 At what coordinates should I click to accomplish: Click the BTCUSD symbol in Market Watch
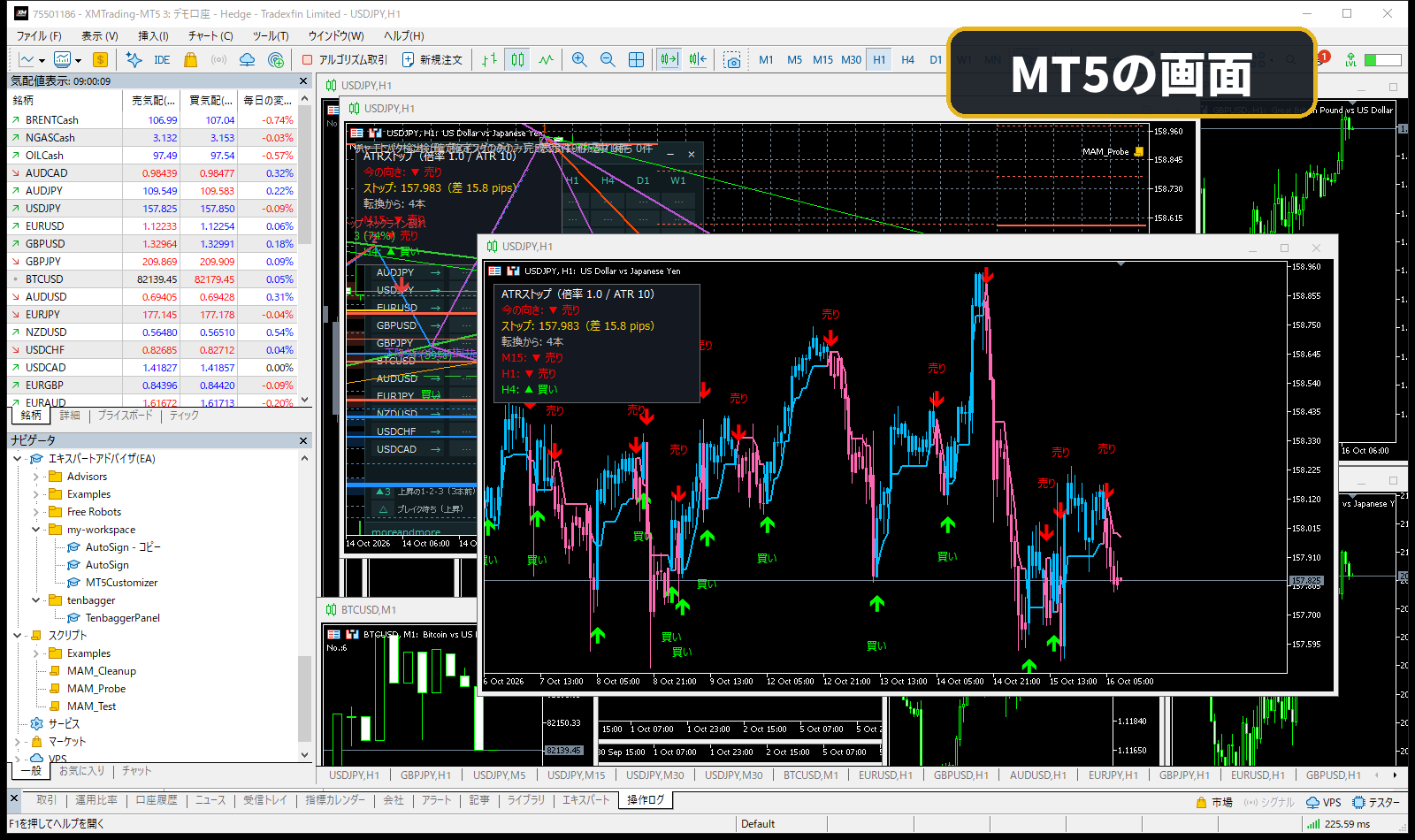(x=44, y=279)
